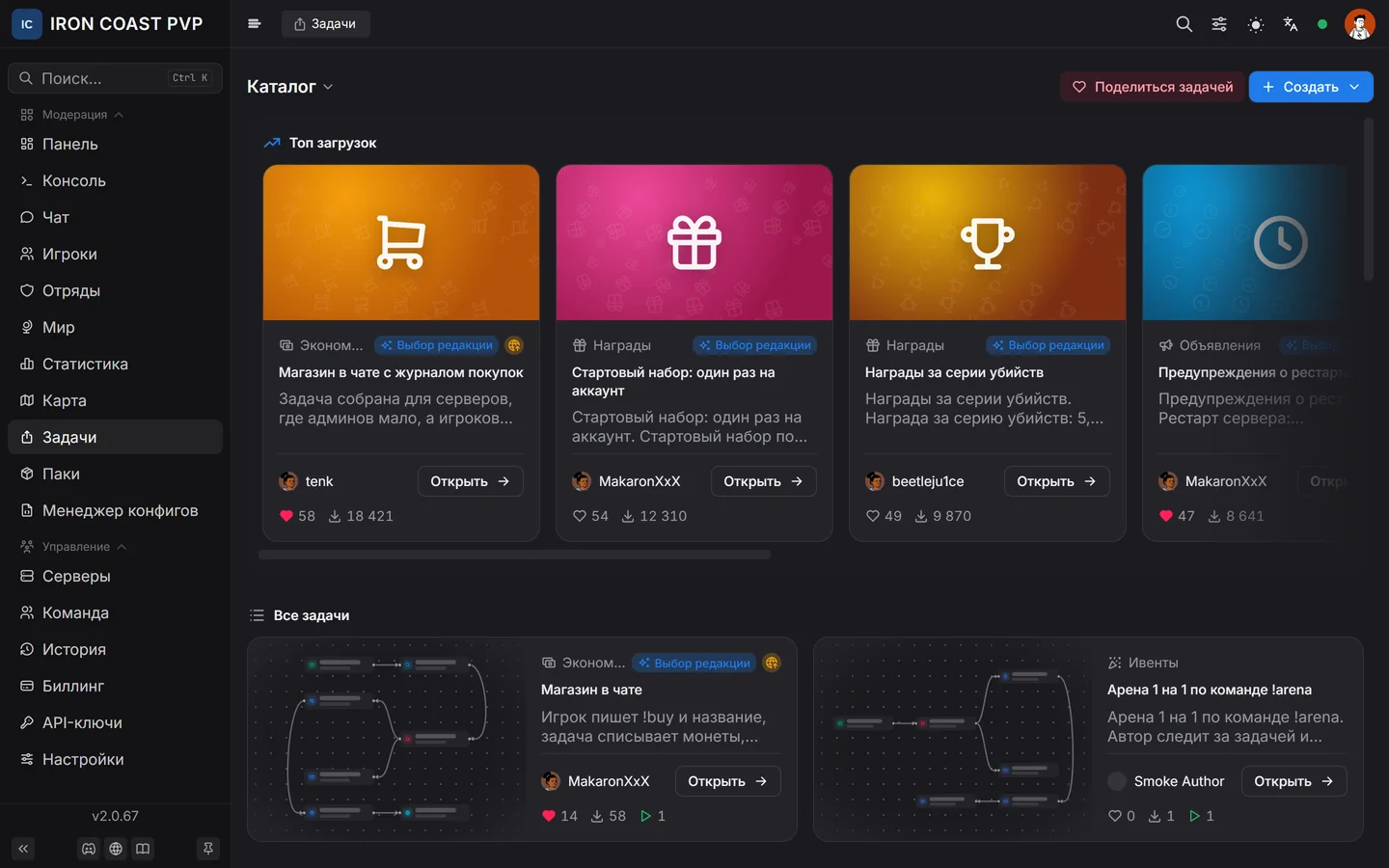The width and height of the screenshot is (1389, 868).
Task: Open Менеджер конфигов in the sidebar
Action: [x=115, y=510]
